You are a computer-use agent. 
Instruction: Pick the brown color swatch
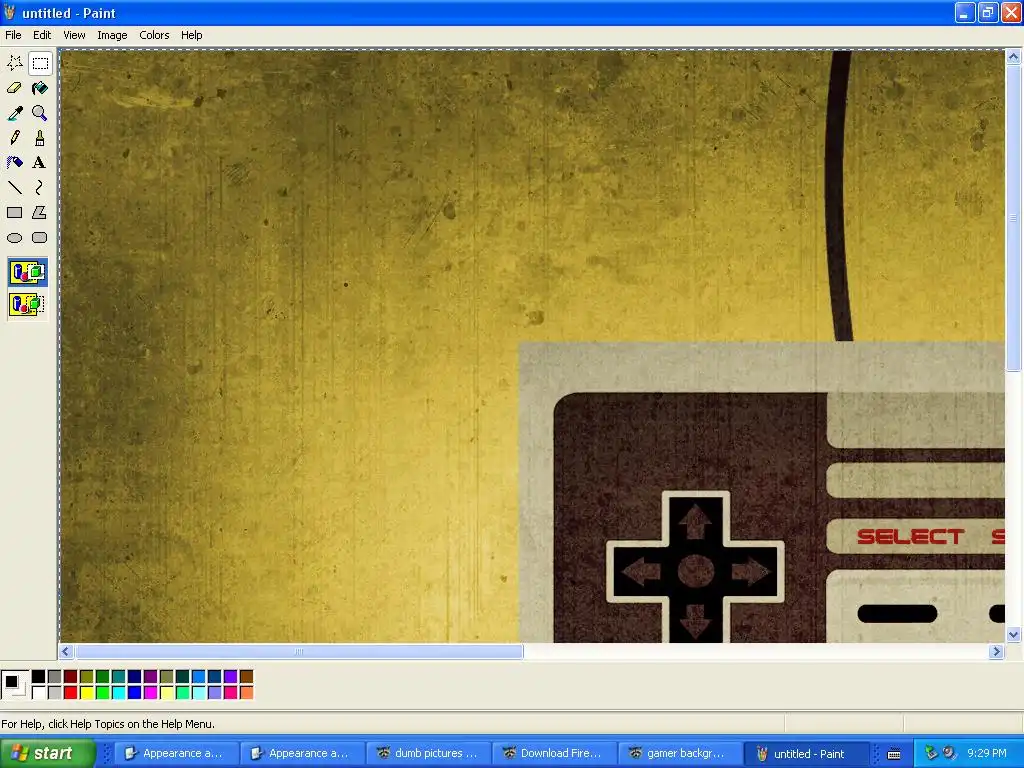(246, 677)
